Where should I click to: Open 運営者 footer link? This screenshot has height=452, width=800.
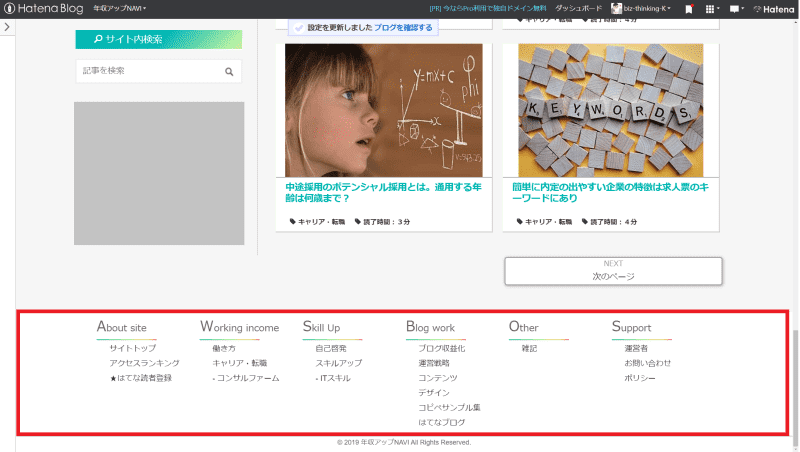(x=636, y=348)
